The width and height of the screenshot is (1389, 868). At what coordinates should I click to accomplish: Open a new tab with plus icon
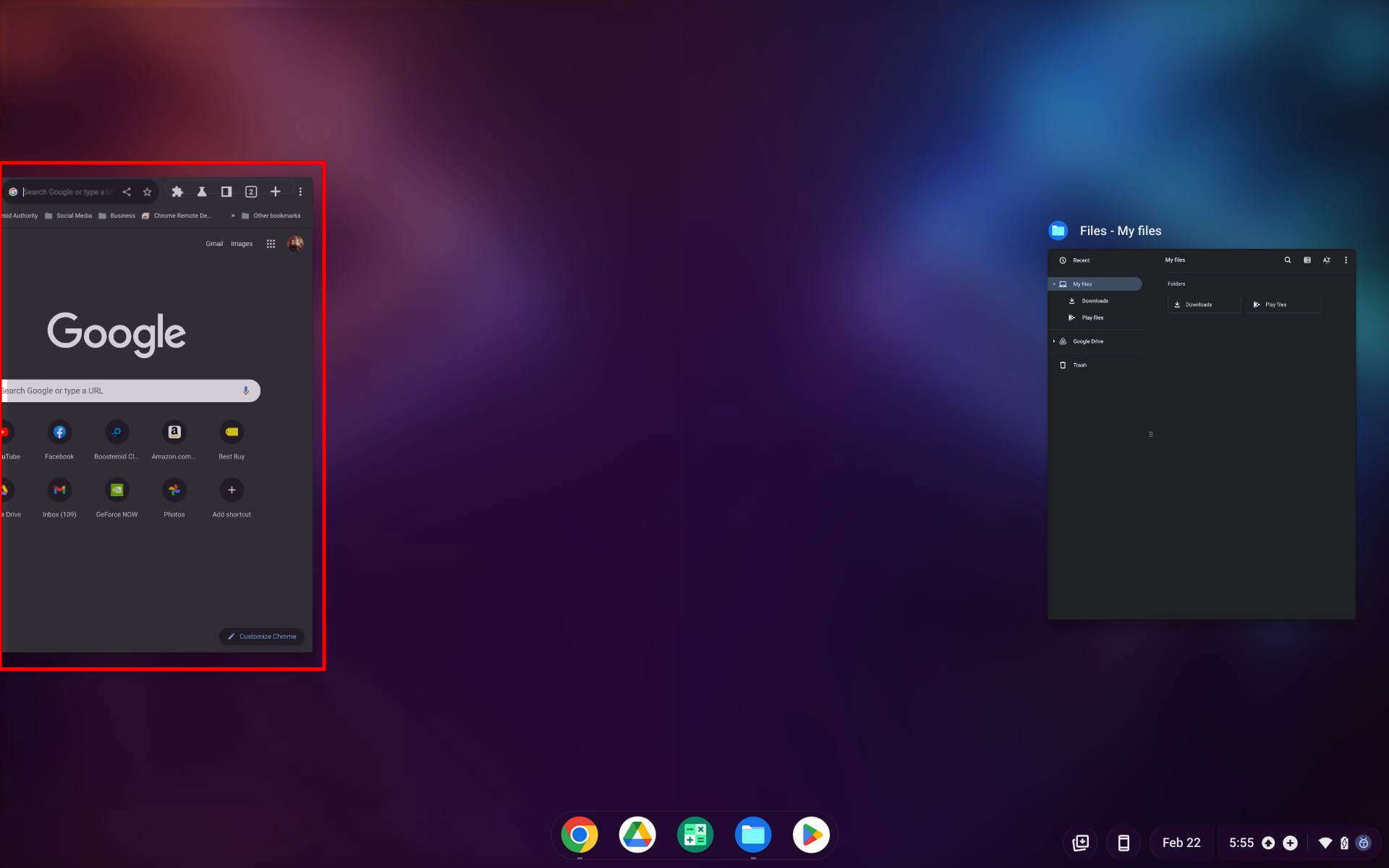tap(276, 192)
